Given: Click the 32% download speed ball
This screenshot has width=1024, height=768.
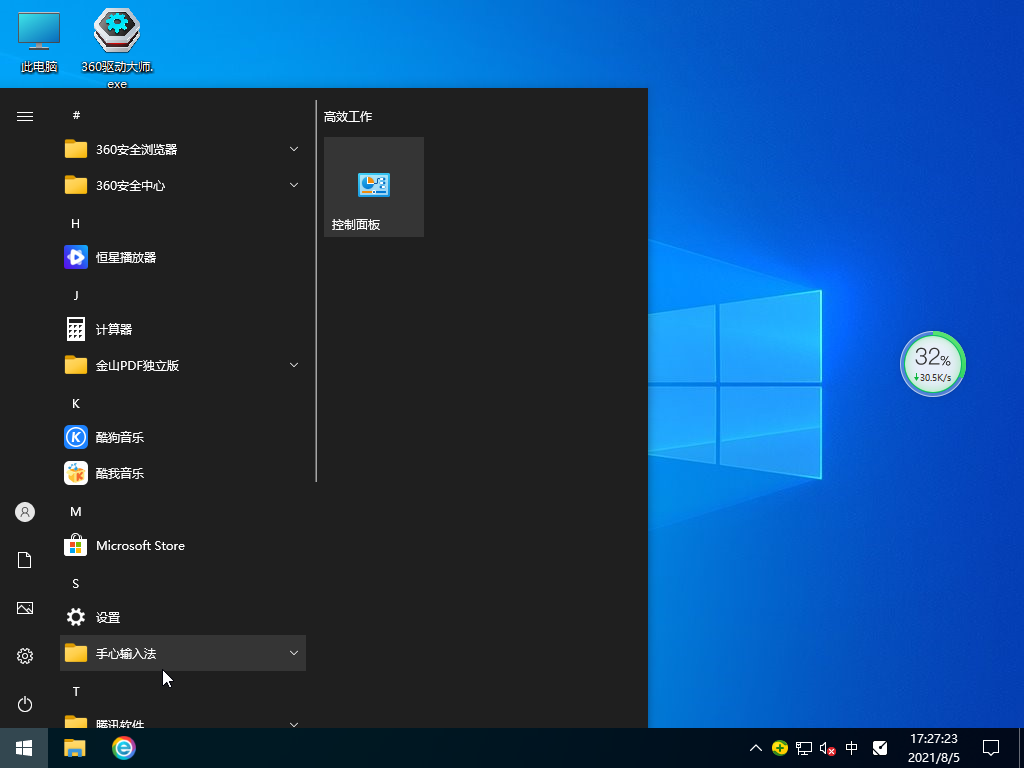Looking at the screenshot, I should (932, 363).
